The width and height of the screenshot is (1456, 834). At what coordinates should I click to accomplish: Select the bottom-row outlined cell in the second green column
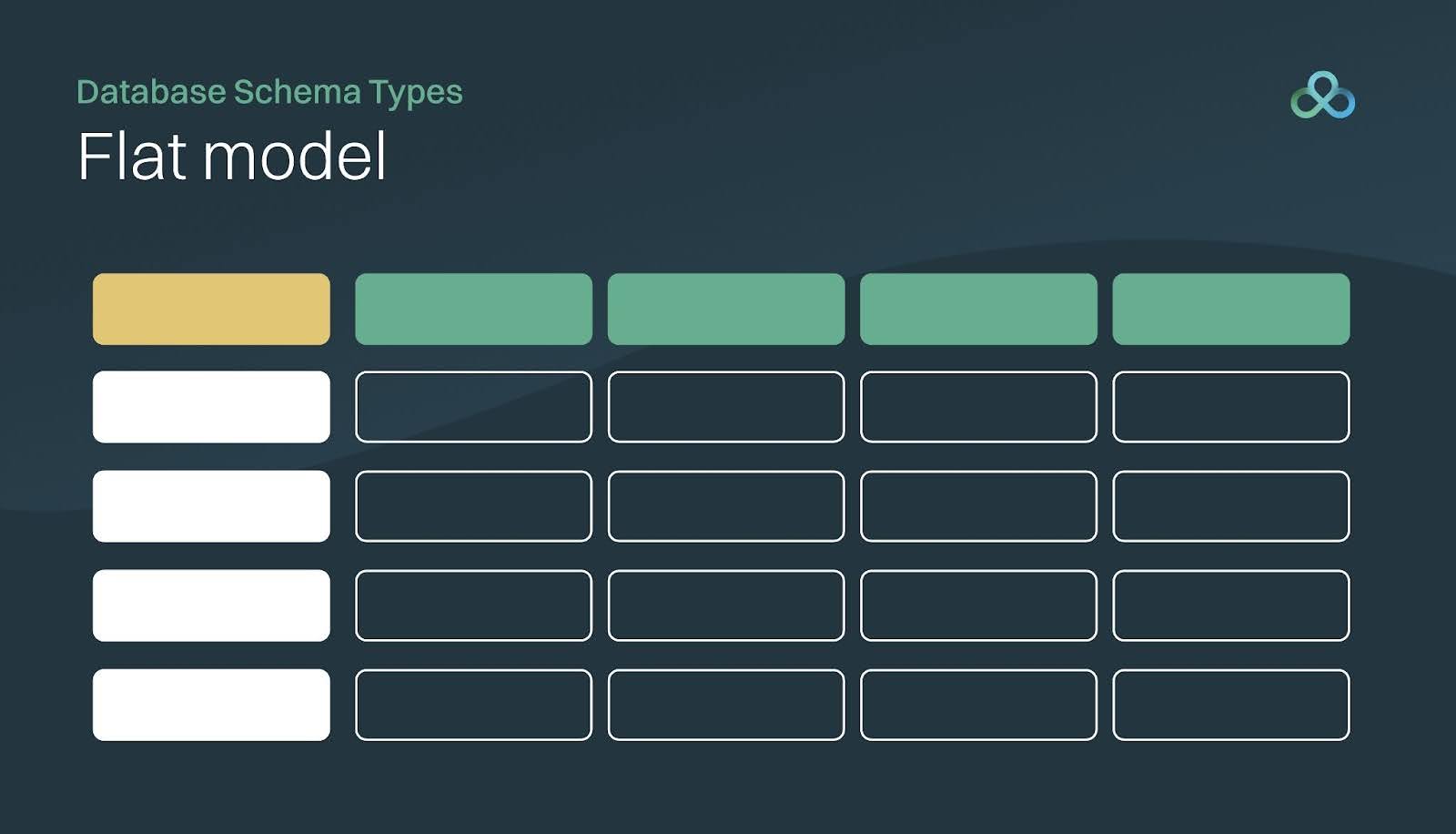tap(725, 705)
